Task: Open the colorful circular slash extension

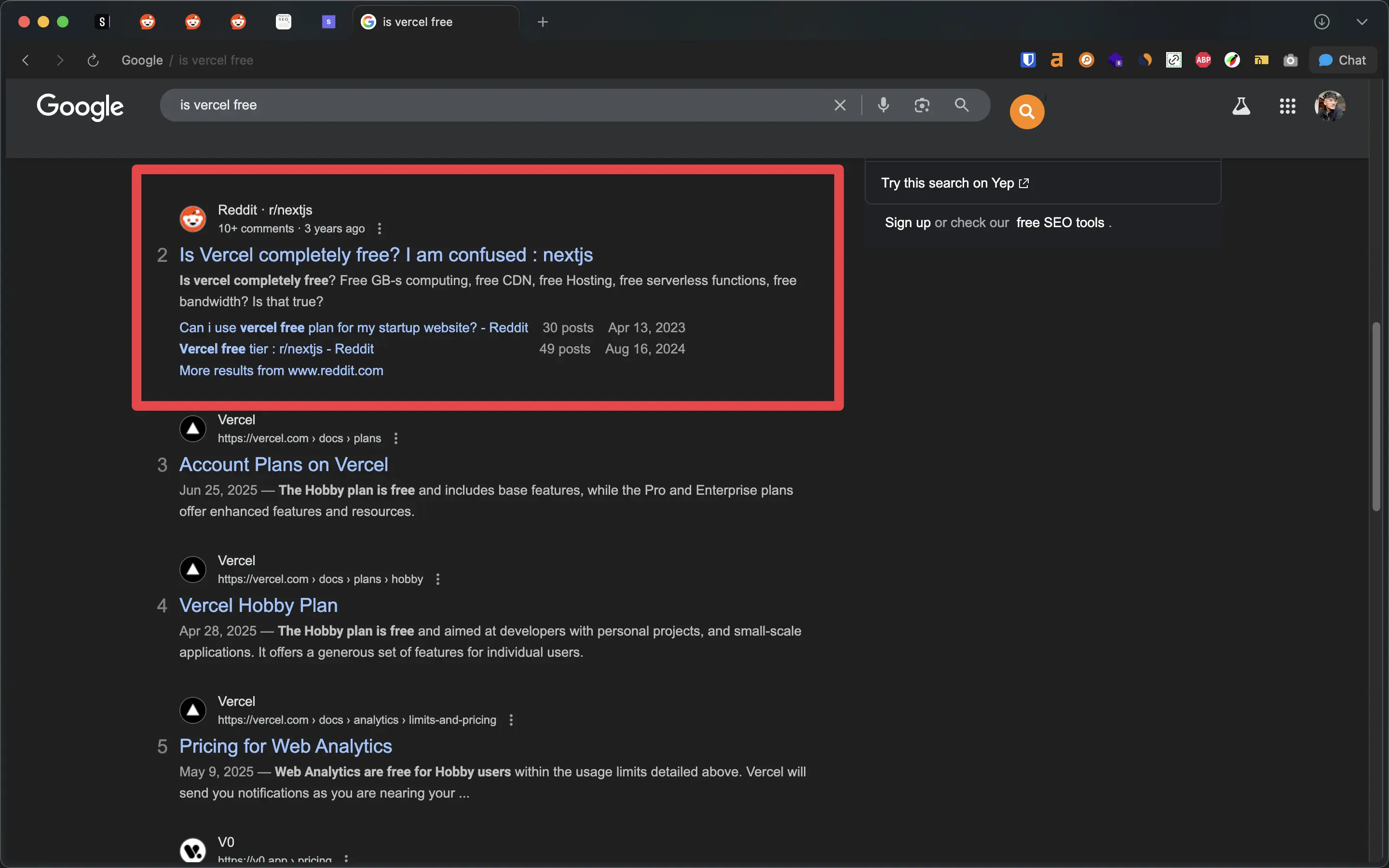Action: point(1232,60)
